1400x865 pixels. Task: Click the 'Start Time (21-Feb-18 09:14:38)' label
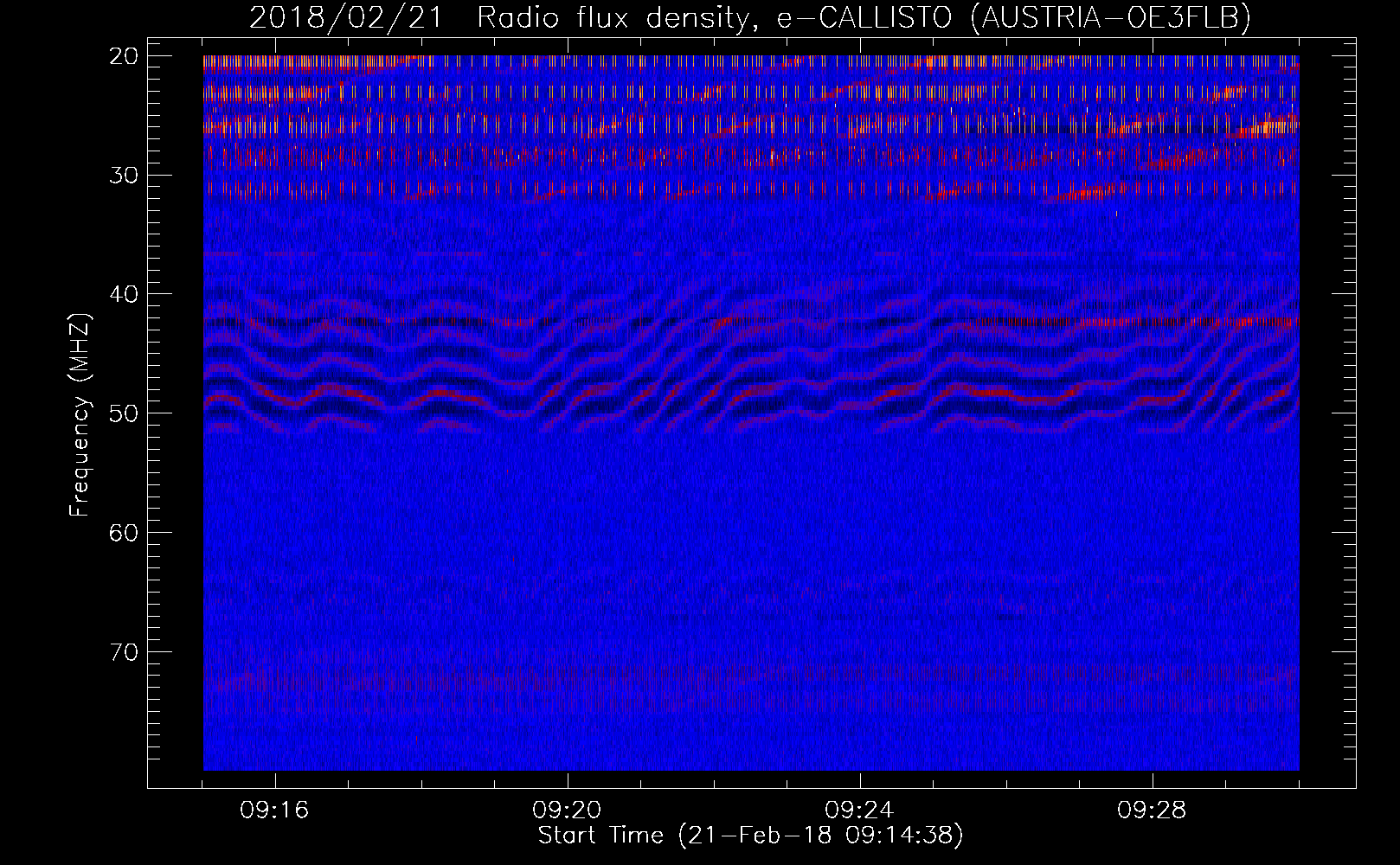point(750,836)
